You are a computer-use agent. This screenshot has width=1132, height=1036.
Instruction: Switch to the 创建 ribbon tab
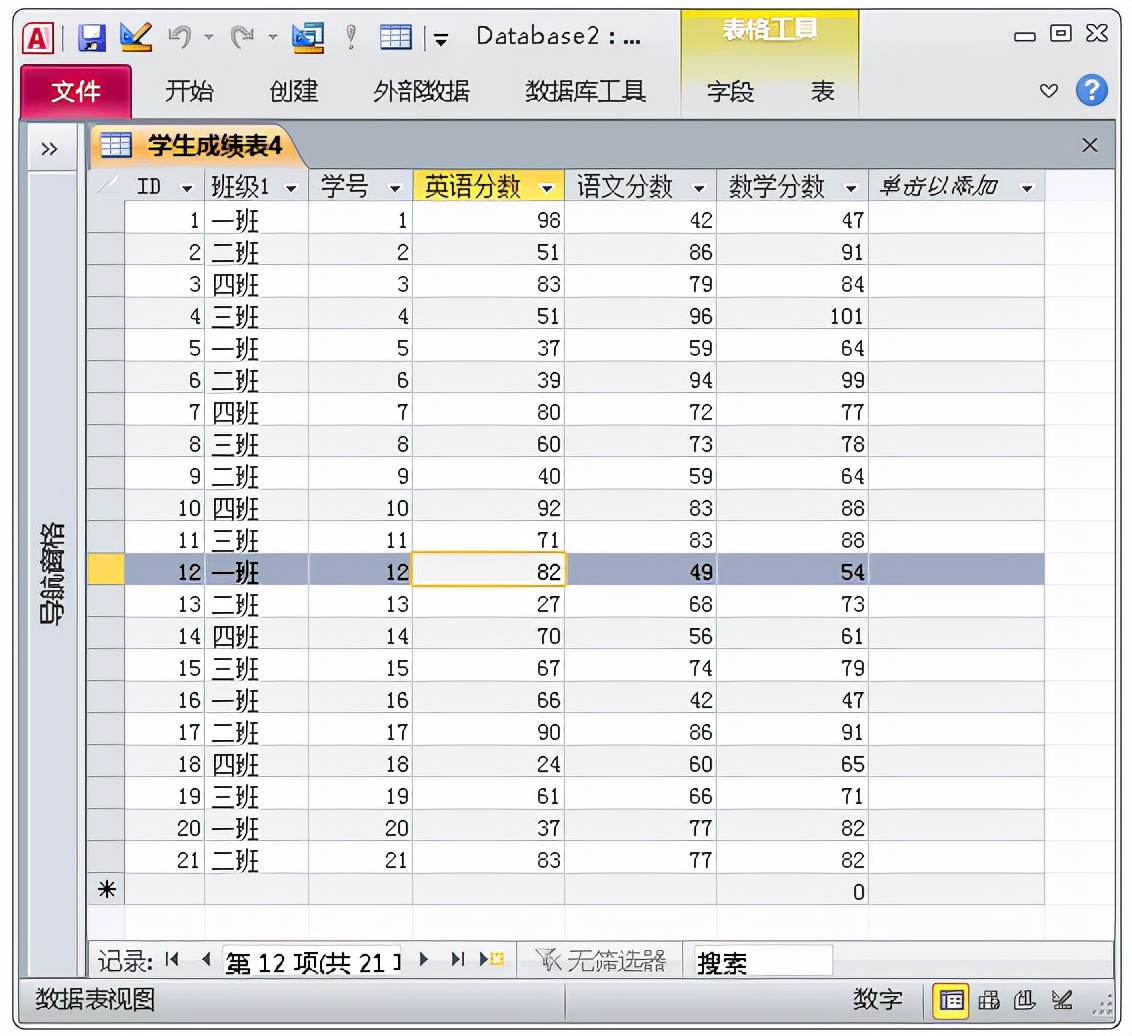[x=294, y=91]
